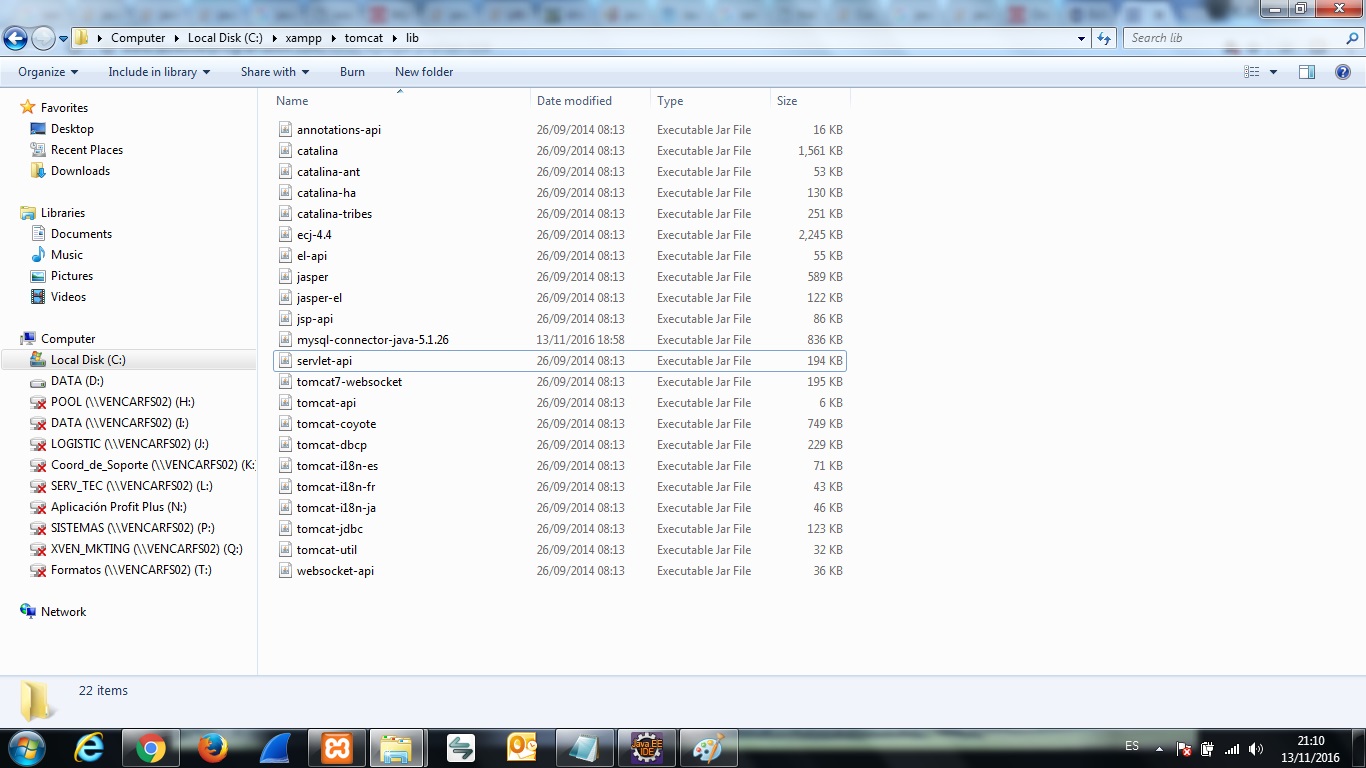Go to the xampp folder via breadcrumb
Image resolution: width=1366 pixels, height=768 pixels.
[303, 38]
